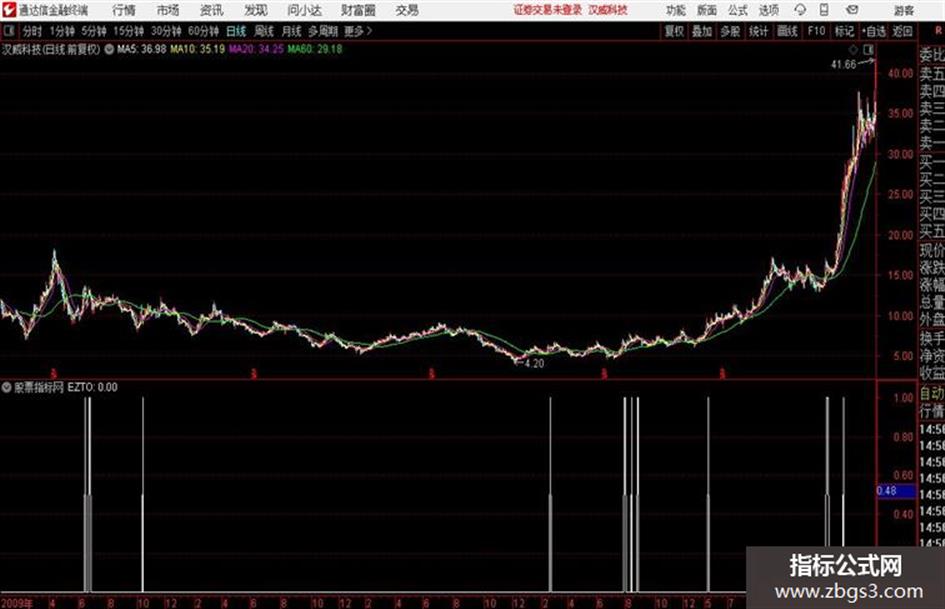Click the 自动 label in the right panel

pyautogui.click(x=932, y=394)
